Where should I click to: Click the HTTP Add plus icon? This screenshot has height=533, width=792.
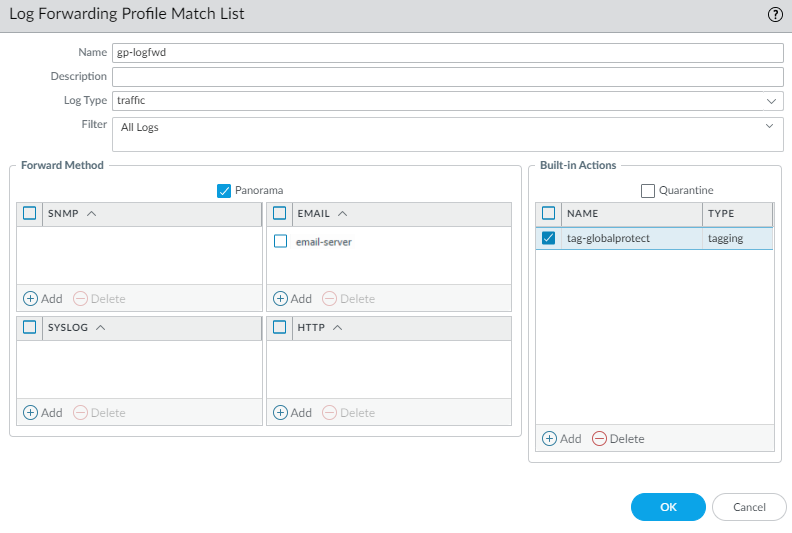click(x=281, y=412)
